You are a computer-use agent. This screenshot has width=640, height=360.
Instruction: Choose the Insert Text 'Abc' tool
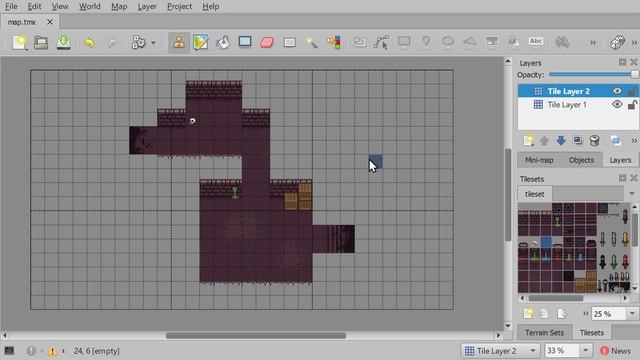pyautogui.click(x=536, y=41)
